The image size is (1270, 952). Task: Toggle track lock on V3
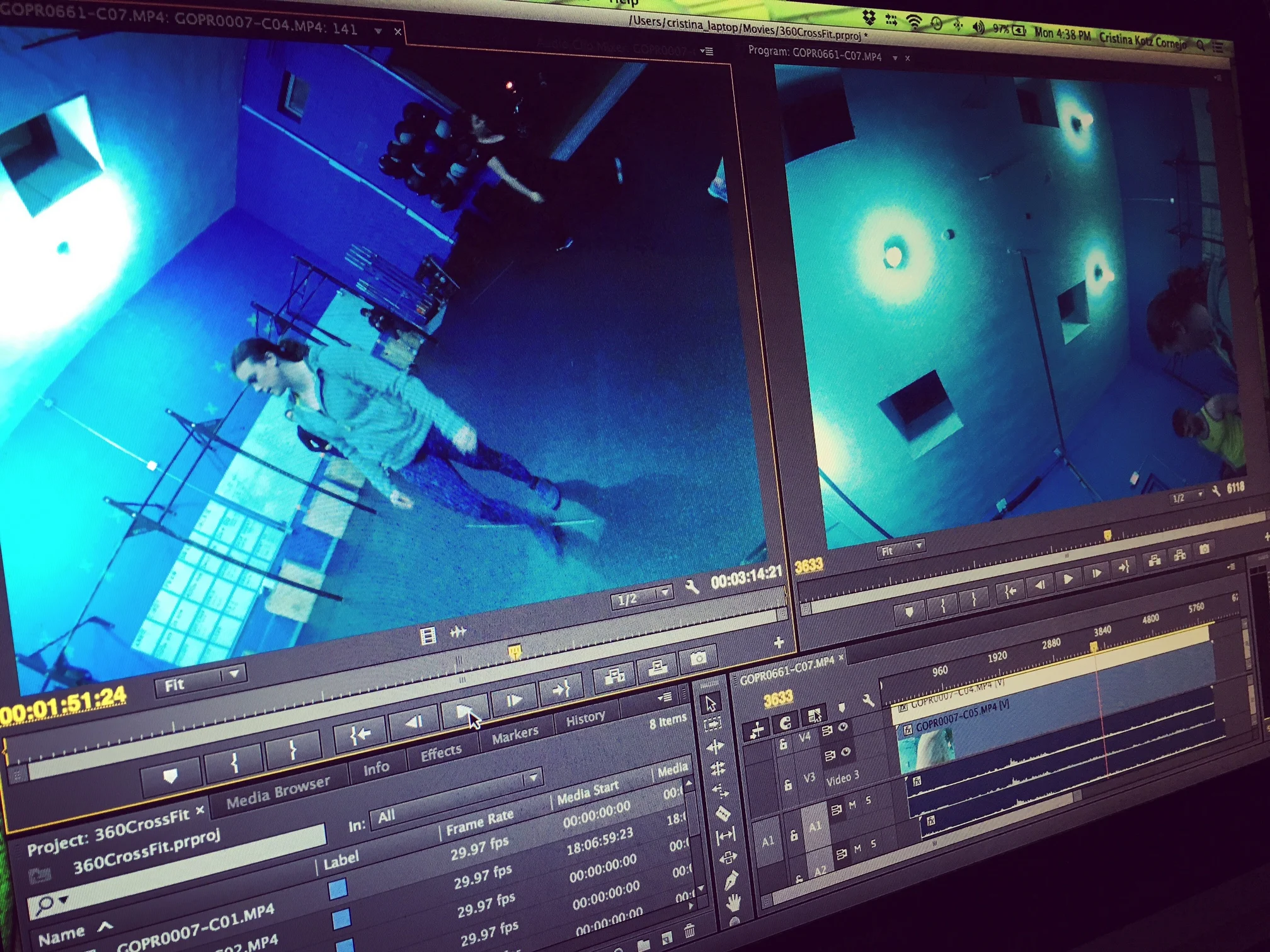[x=787, y=785]
